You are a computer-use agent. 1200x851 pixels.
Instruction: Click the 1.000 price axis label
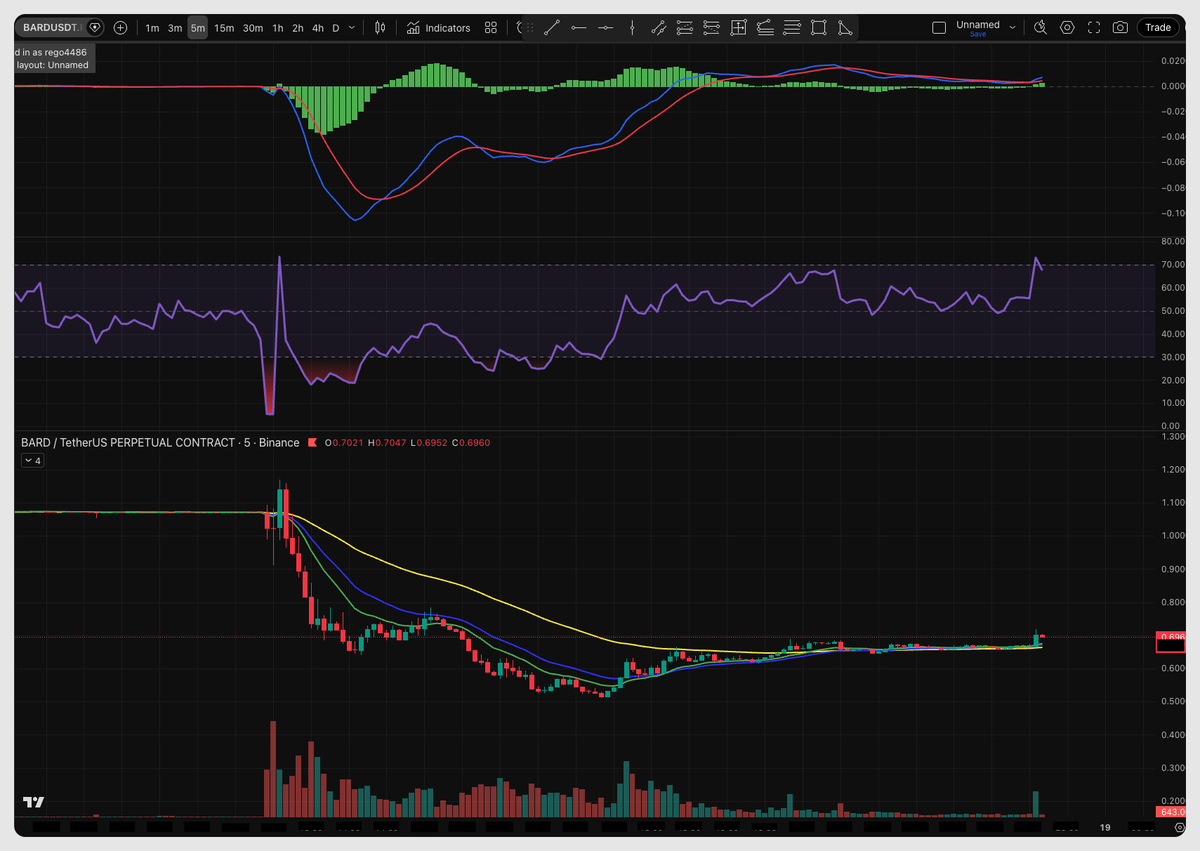click(x=1172, y=535)
